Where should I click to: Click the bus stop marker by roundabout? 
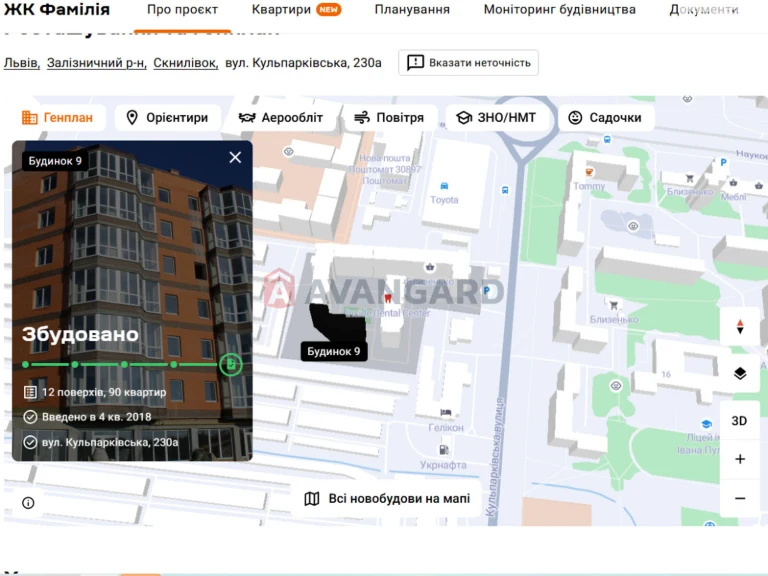pos(607,139)
